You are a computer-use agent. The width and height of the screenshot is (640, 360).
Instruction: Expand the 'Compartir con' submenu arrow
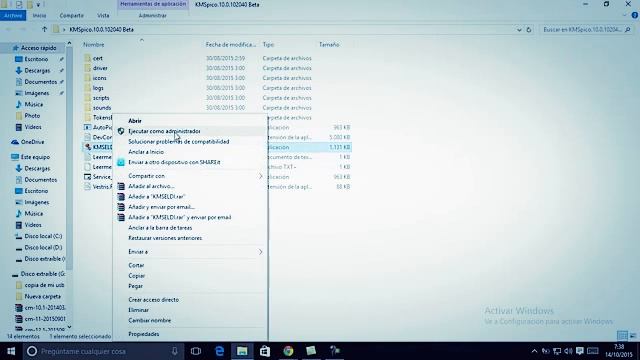coord(260,176)
